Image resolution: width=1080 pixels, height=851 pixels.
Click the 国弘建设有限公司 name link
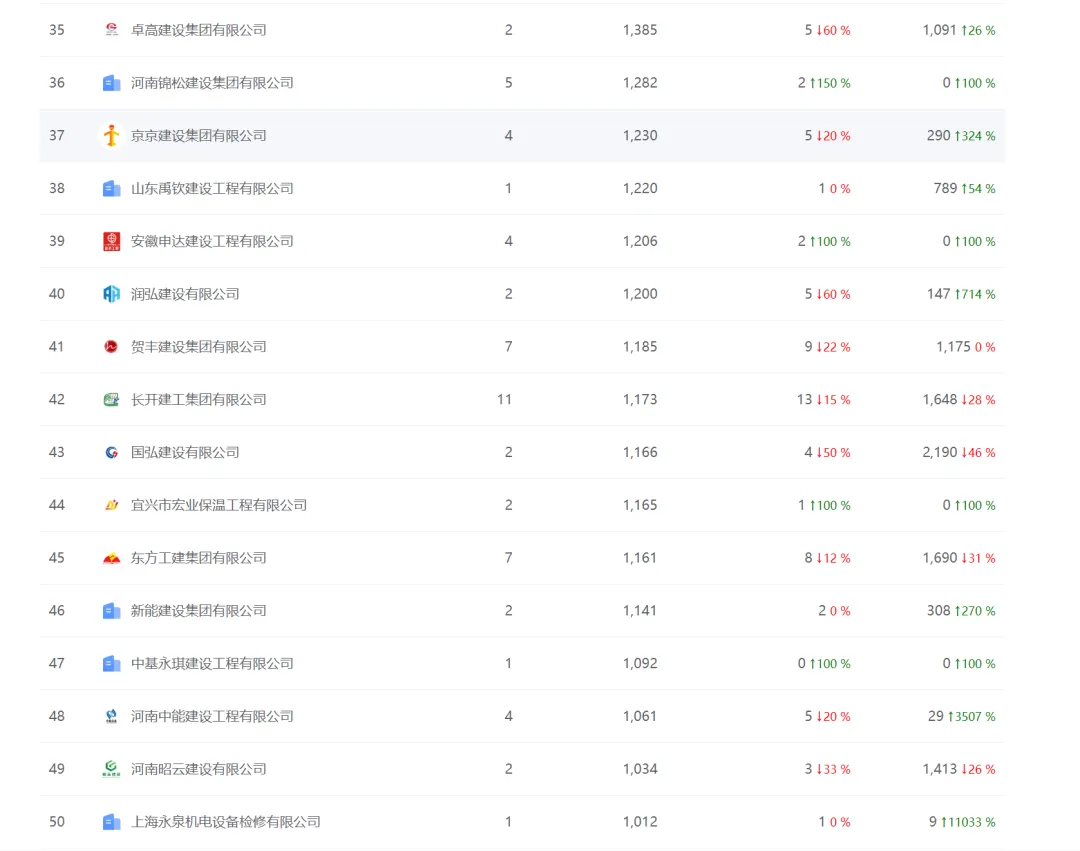pos(185,452)
